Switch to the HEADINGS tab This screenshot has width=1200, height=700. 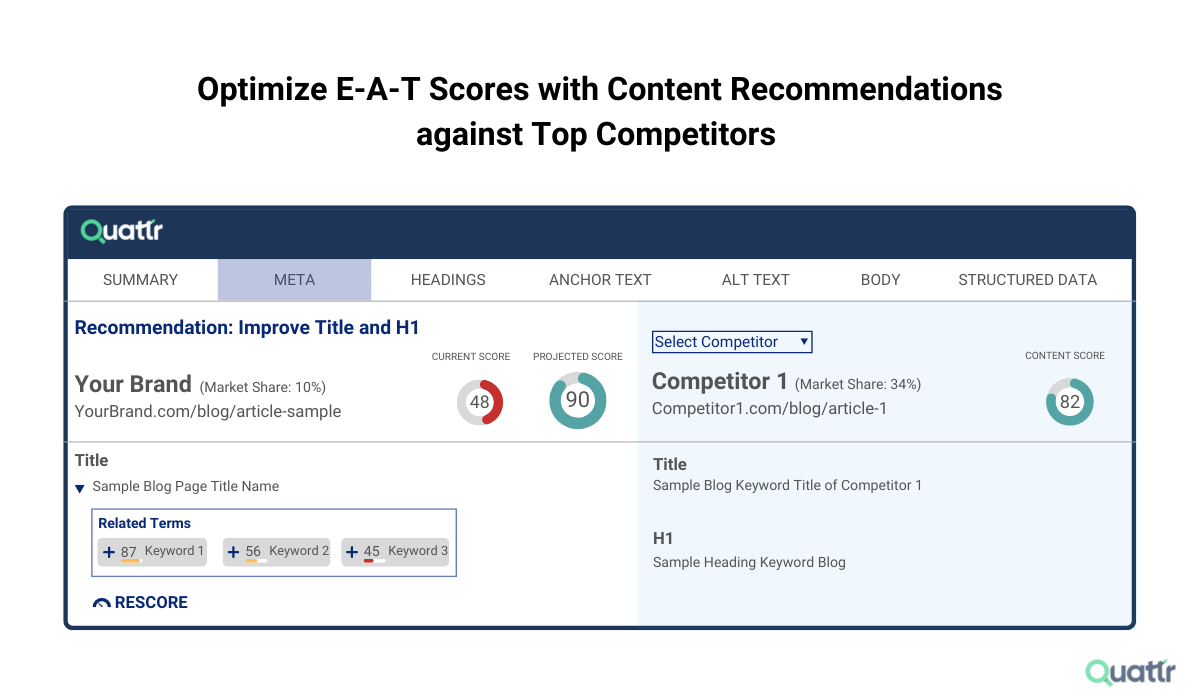pos(448,280)
